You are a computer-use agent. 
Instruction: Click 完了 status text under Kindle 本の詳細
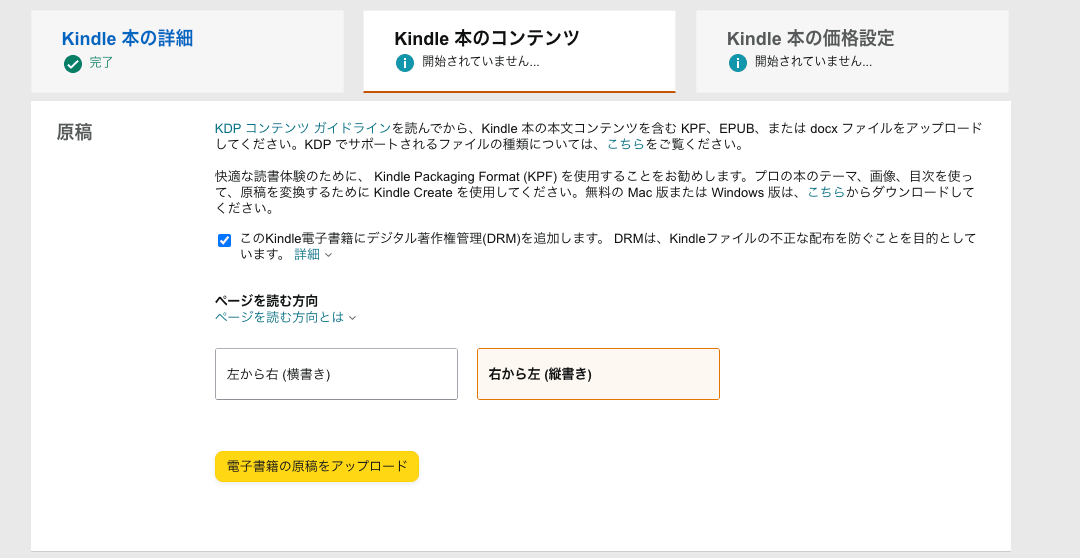[101, 63]
